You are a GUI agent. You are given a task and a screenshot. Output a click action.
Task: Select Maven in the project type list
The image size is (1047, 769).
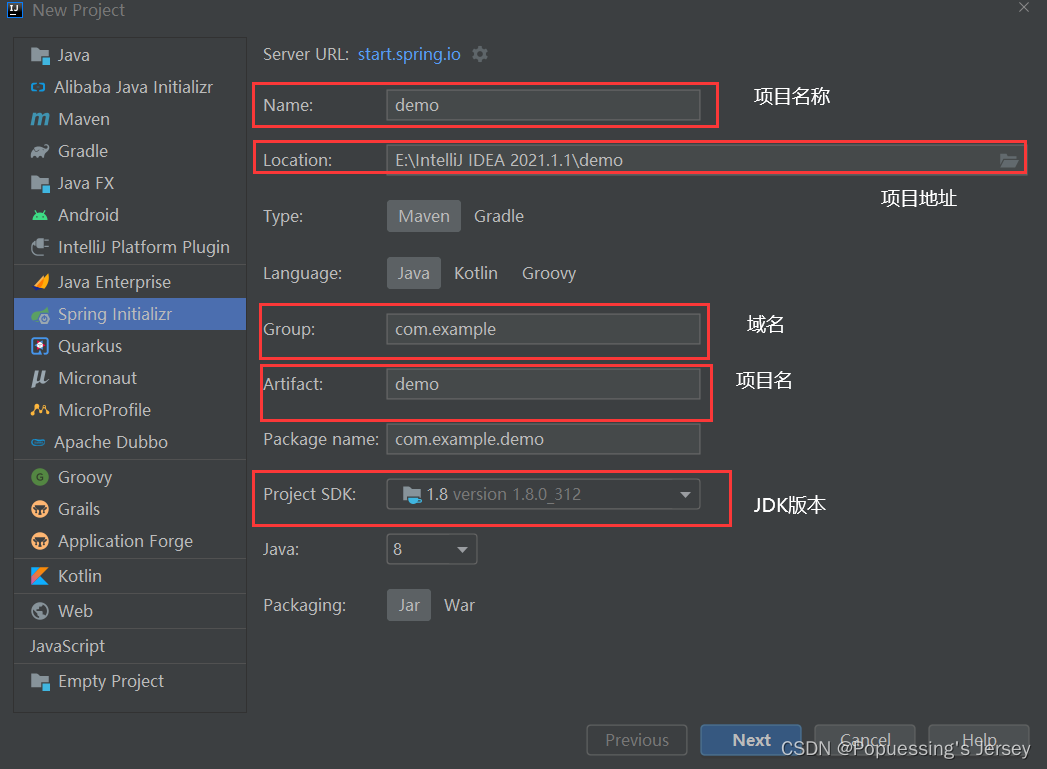coord(130,119)
